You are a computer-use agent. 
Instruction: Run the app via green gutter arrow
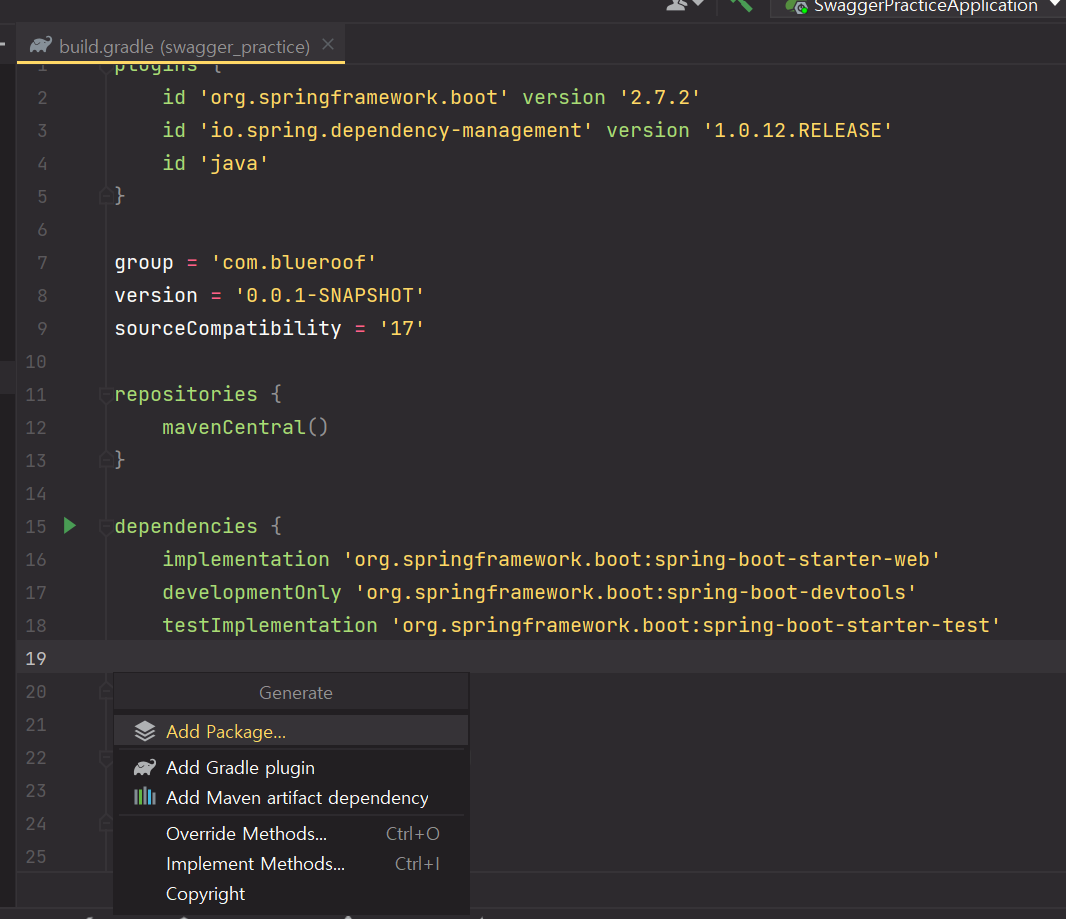[68, 525]
